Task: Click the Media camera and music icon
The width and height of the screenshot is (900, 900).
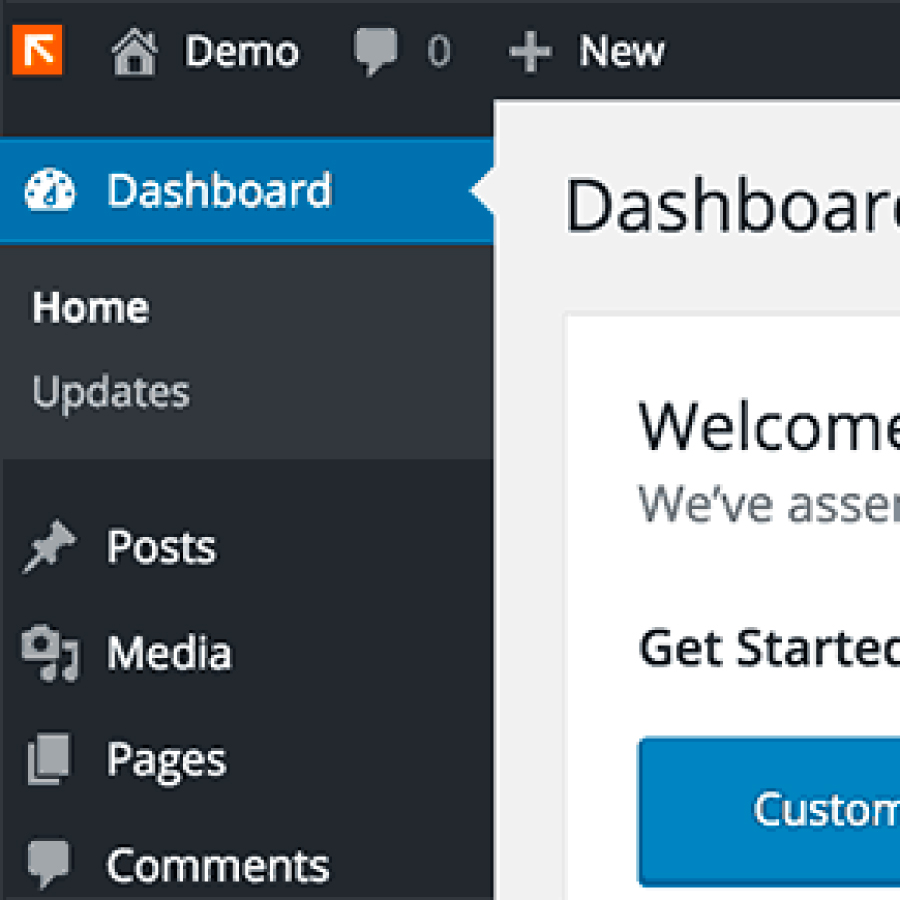Action: (x=51, y=653)
